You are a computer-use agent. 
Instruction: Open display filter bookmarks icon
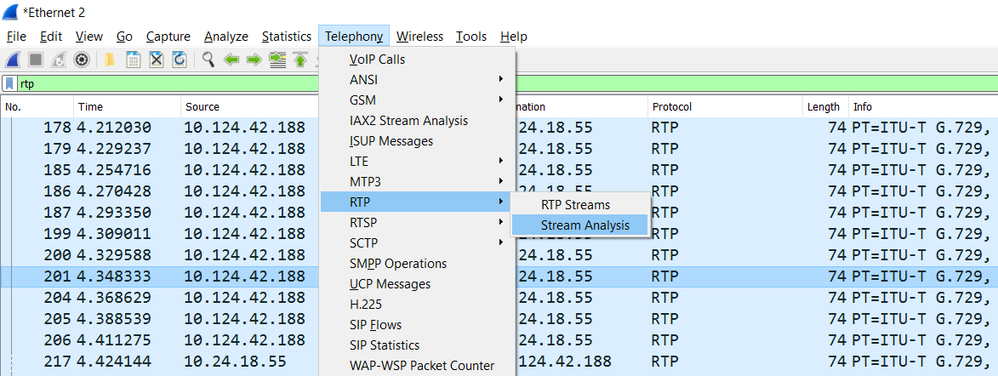click(10, 83)
